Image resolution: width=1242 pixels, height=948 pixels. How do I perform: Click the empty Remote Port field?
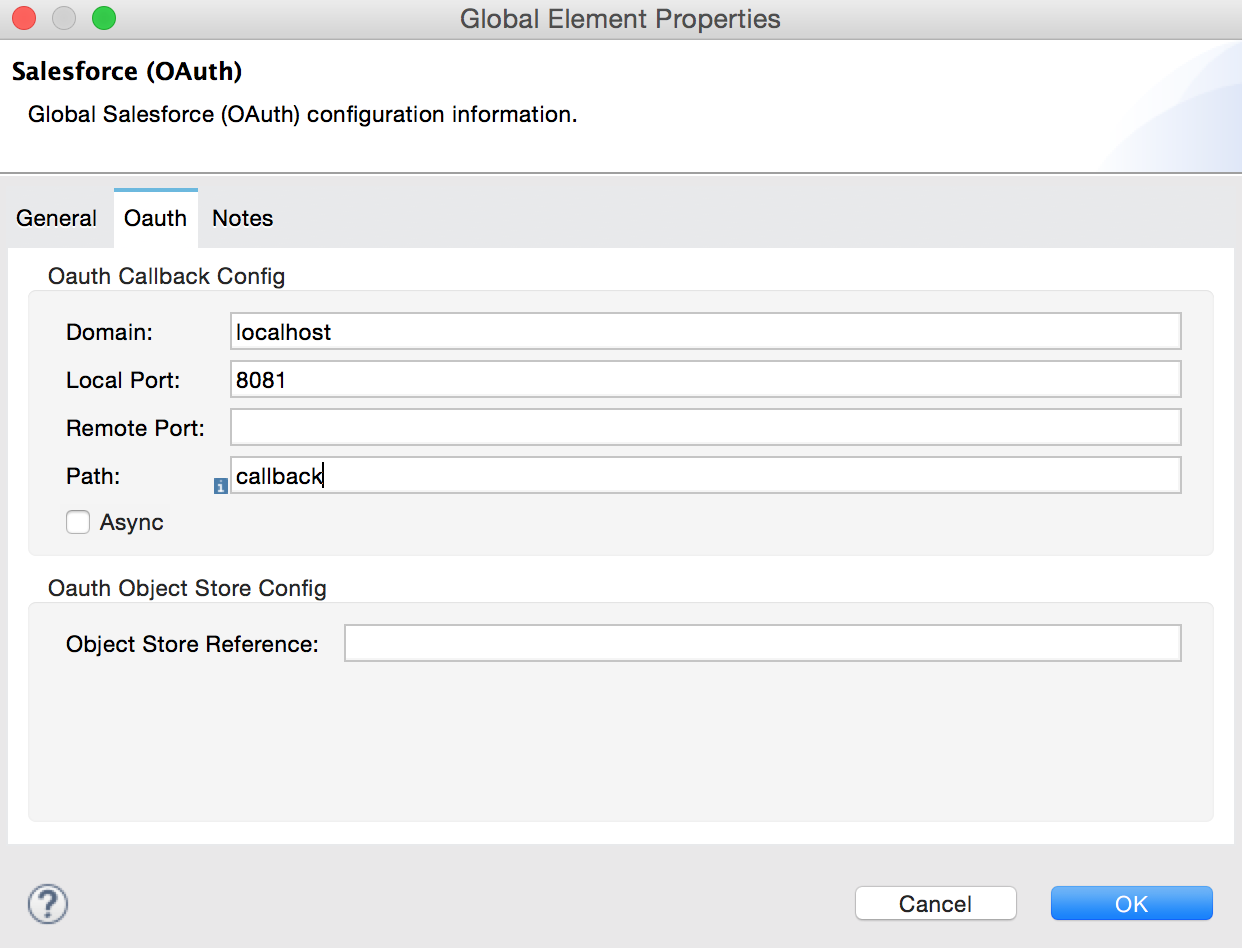pos(700,427)
